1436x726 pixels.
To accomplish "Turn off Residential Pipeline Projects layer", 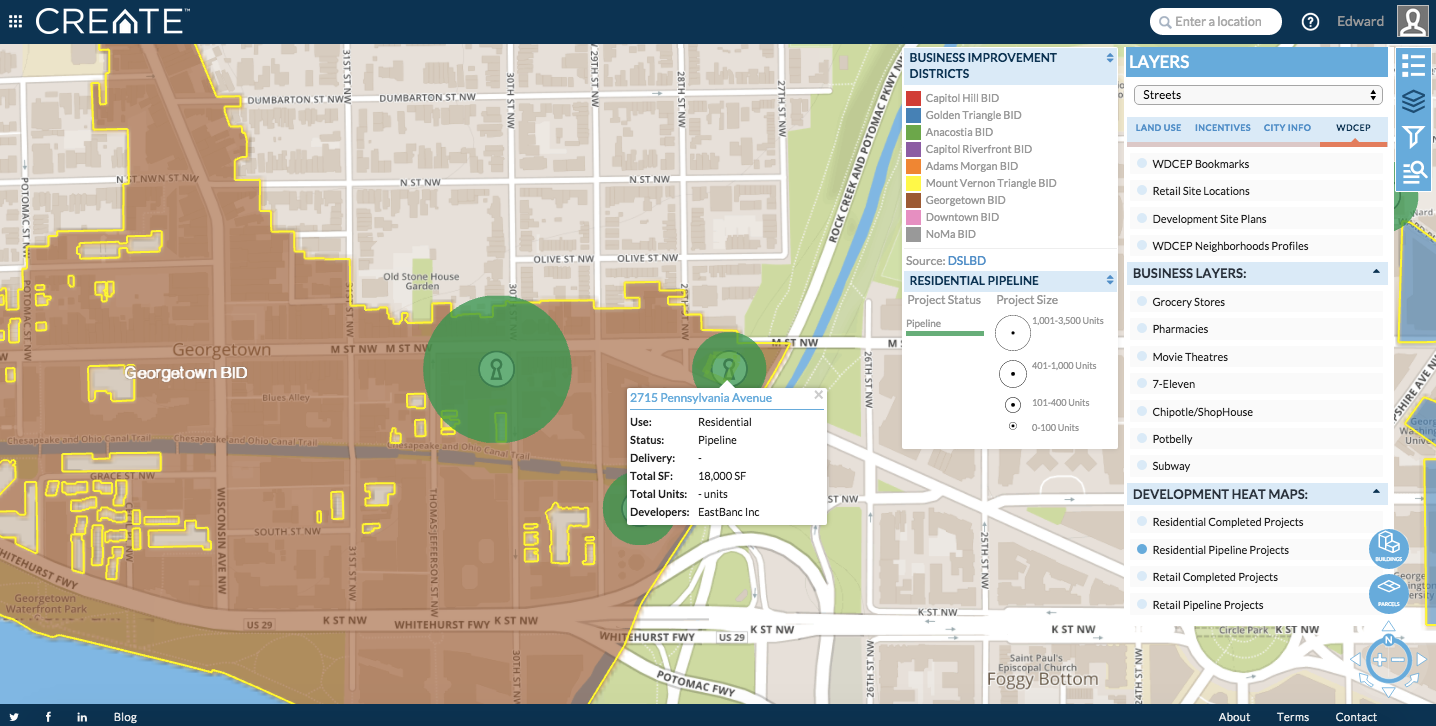I will (1142, 550).
